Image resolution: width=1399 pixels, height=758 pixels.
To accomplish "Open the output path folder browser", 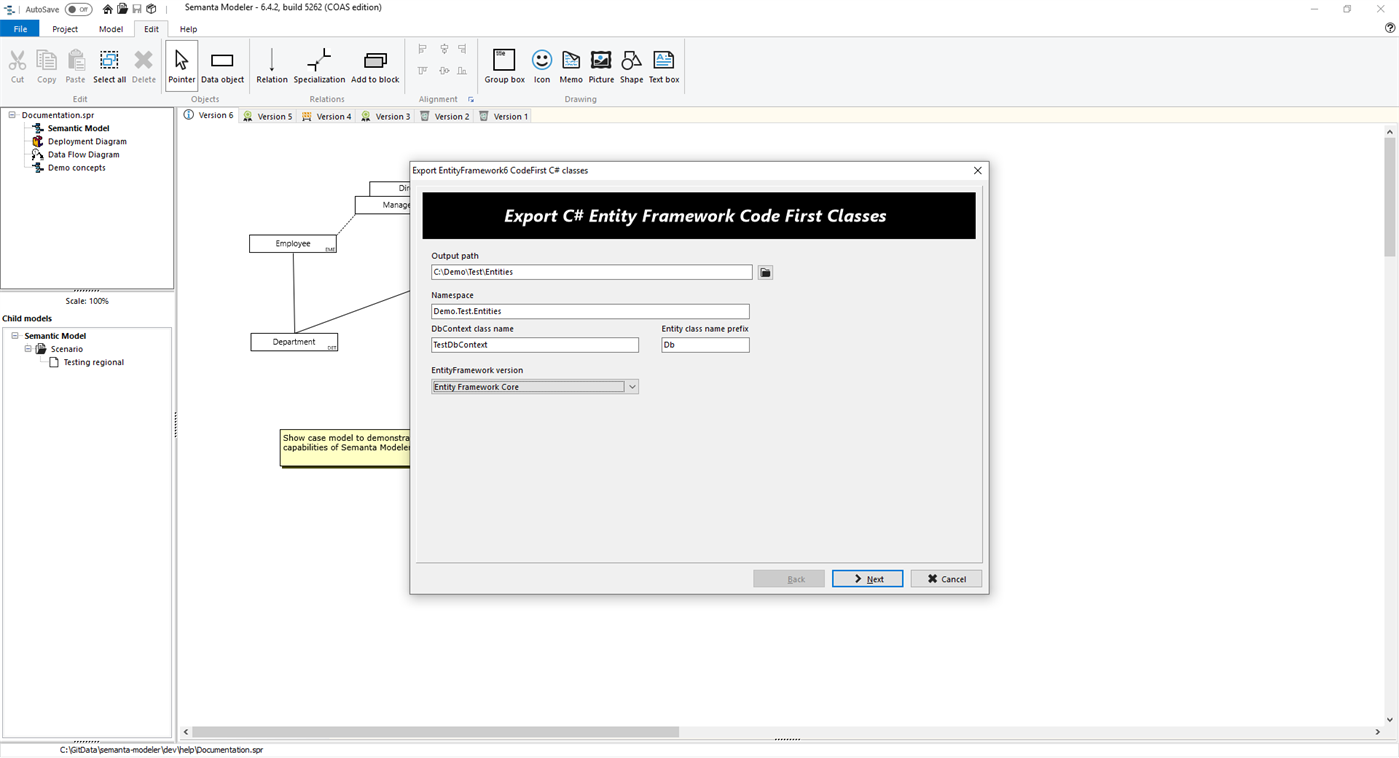I will pos(764,271).
